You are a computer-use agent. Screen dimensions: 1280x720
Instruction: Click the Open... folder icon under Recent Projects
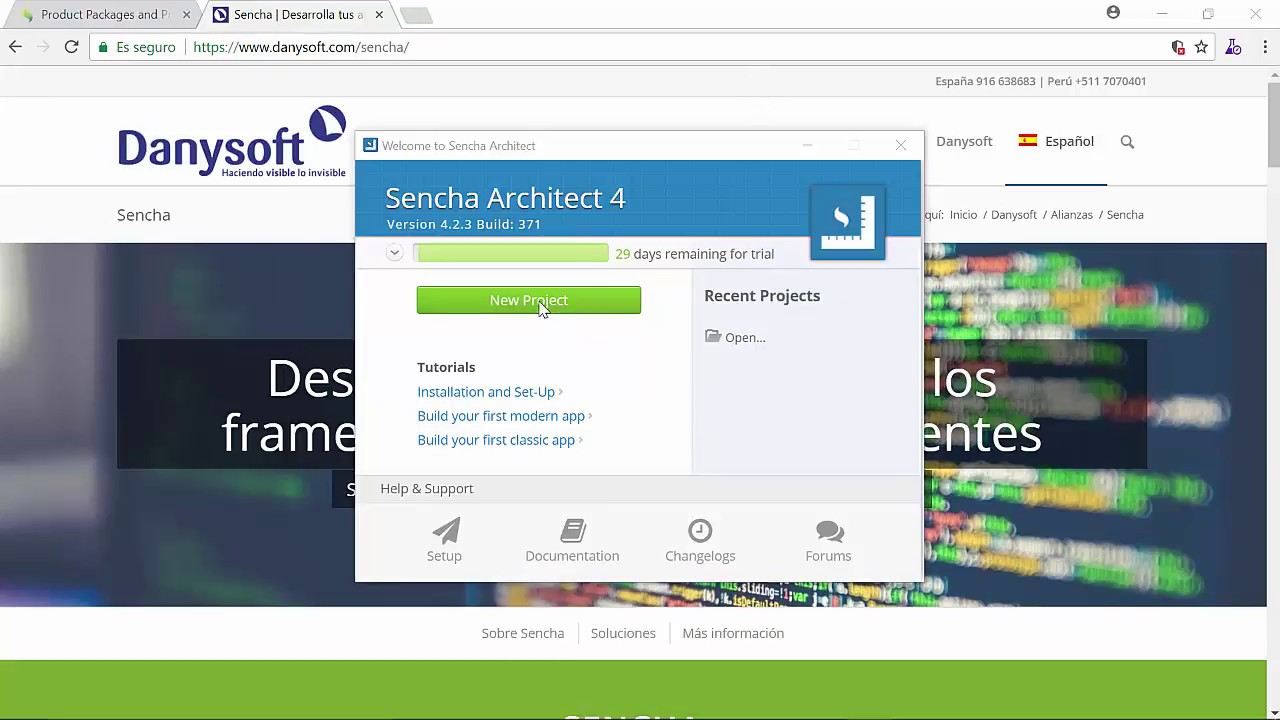pos(713,337)
